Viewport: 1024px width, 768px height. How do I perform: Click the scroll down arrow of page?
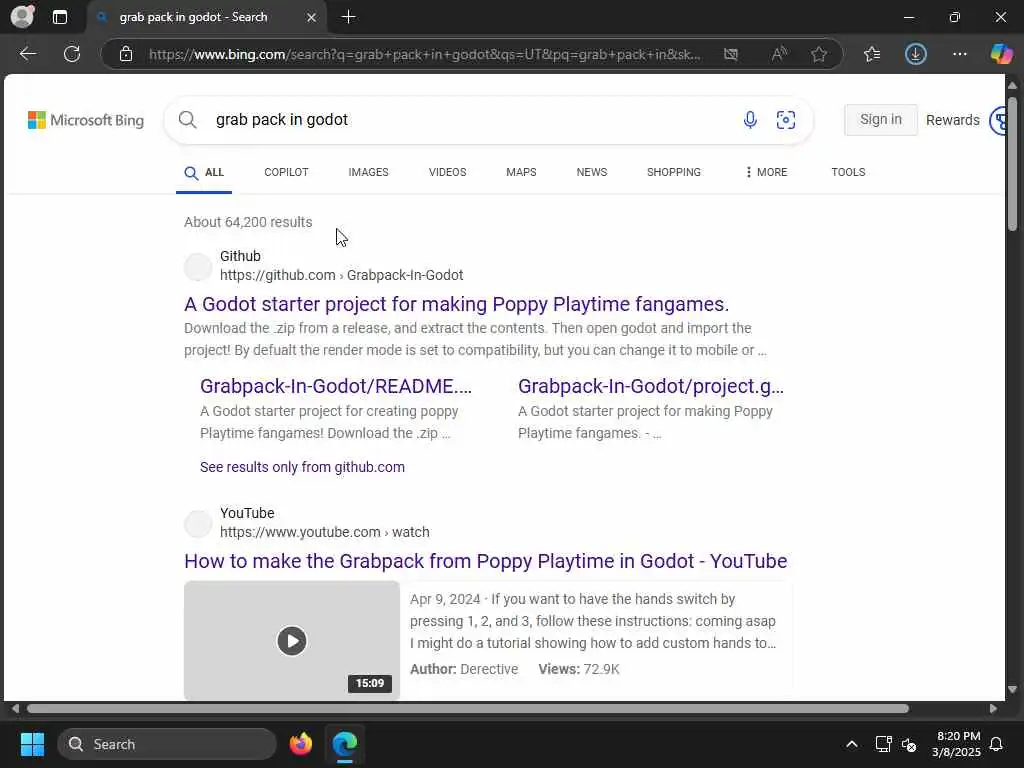click(x=1012, y=689)
